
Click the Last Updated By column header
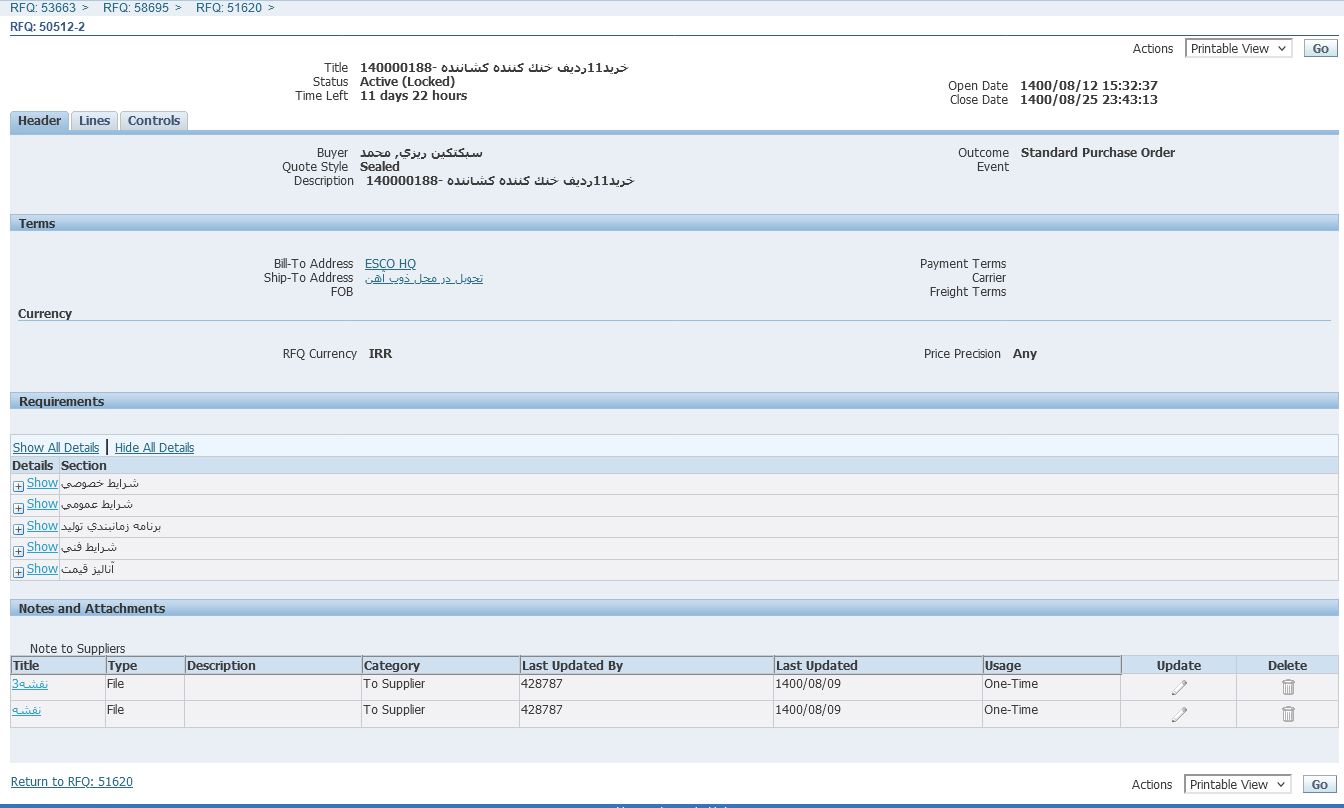click(646, 665)
